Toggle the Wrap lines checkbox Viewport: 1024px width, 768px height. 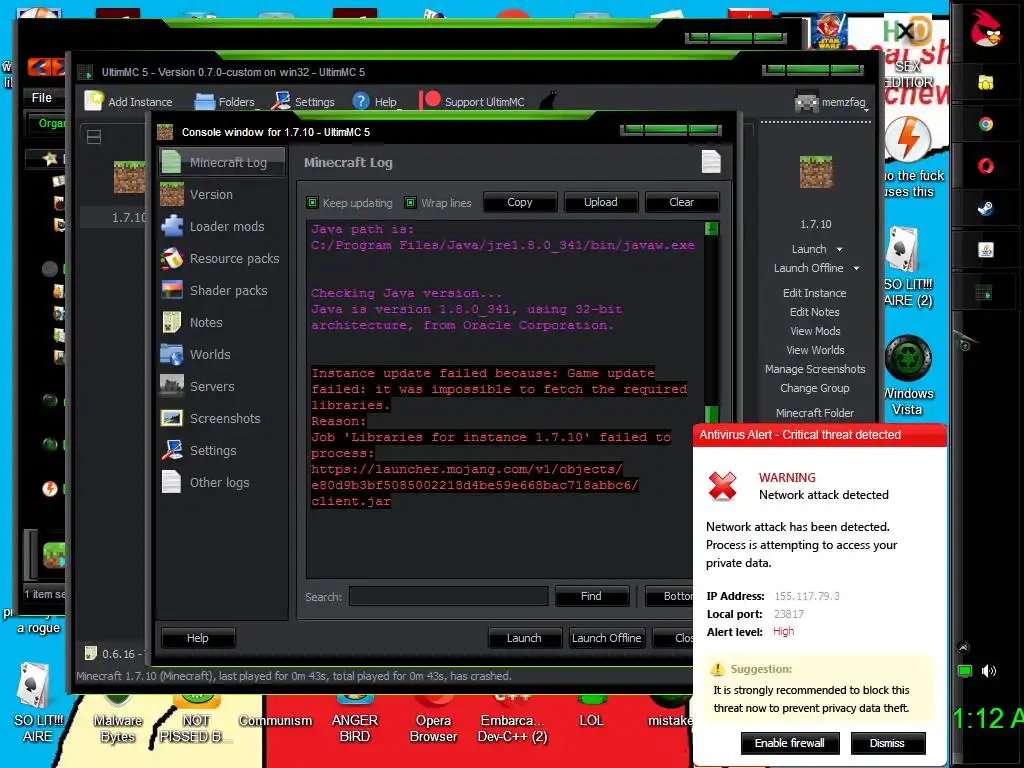click(410, 202)
